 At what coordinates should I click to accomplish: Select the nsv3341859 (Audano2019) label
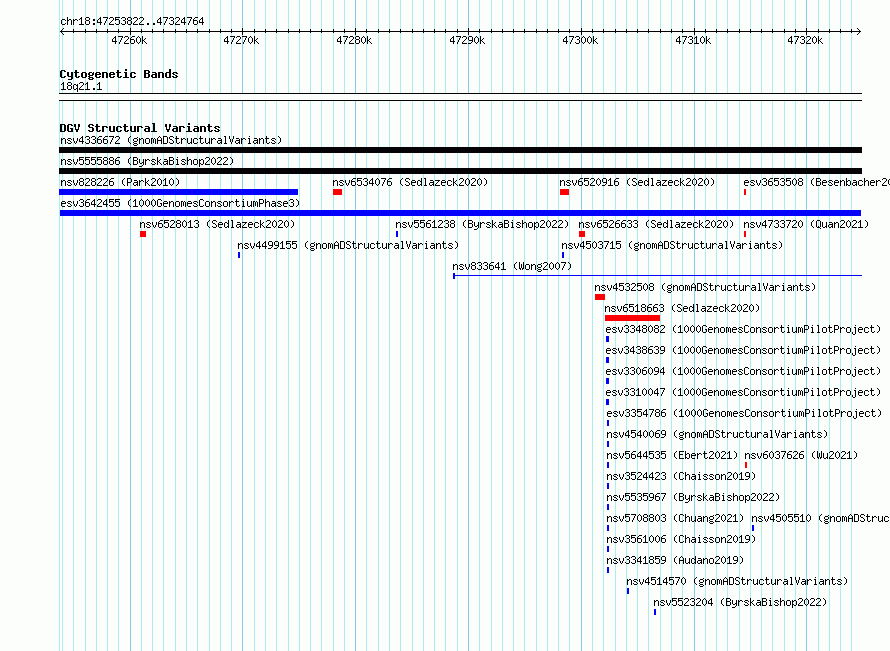point(675,560)
